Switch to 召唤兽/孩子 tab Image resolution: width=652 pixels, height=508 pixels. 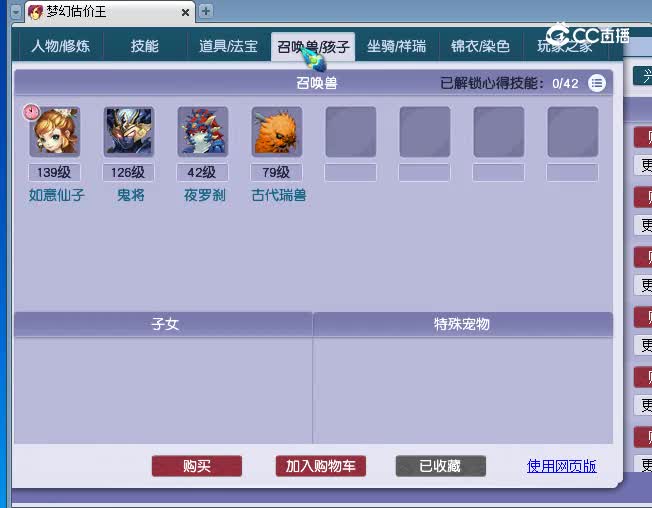click(313, 47)
